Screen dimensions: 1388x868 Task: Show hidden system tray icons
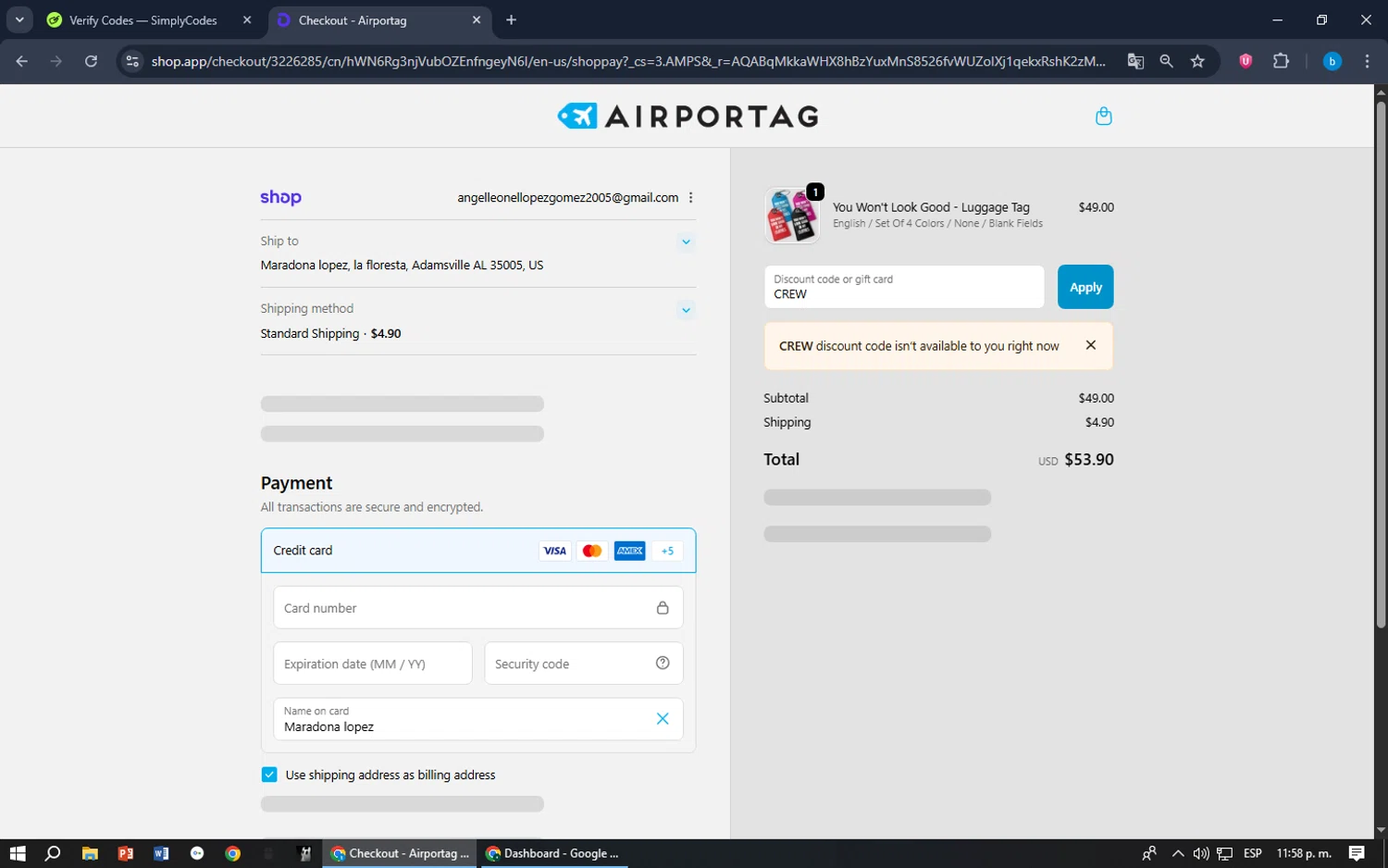(1177, 853)
